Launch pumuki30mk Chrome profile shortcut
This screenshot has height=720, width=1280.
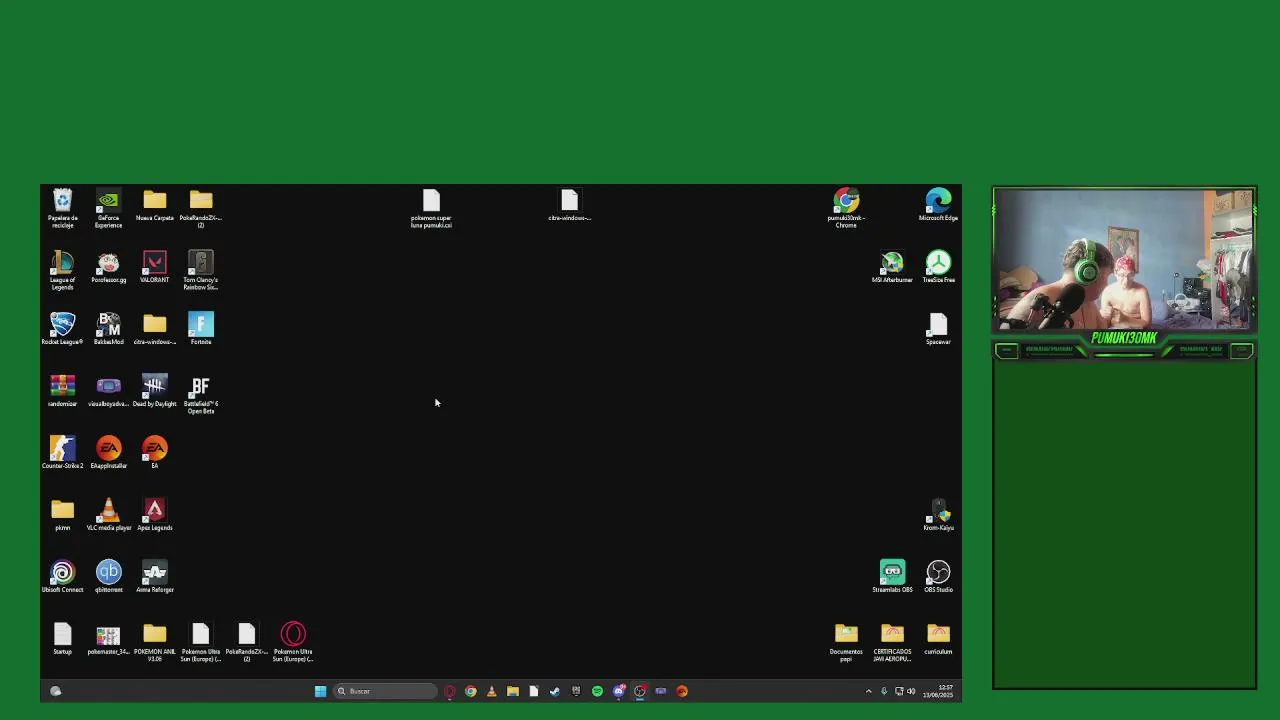click(846, 207)
